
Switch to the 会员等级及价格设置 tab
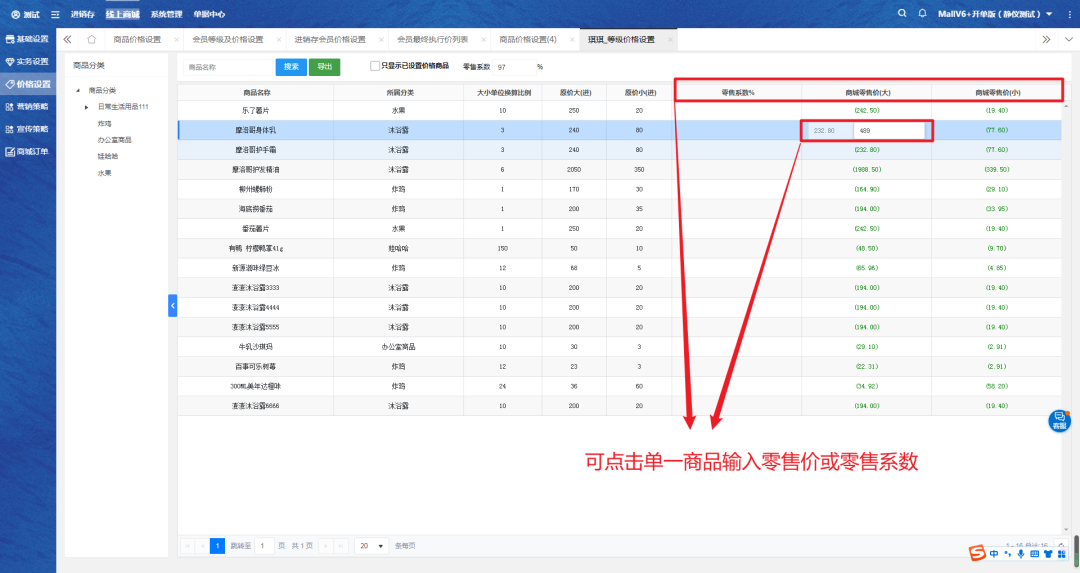[x=228, y=39]
